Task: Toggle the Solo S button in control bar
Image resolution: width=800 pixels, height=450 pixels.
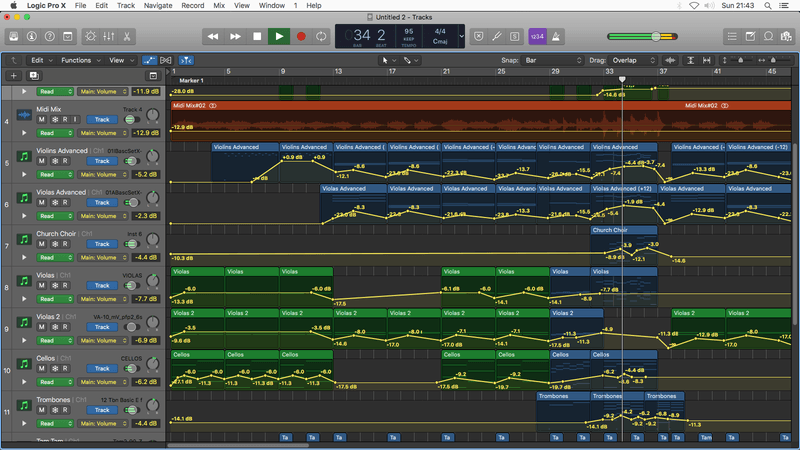Action: click(515, 36)
